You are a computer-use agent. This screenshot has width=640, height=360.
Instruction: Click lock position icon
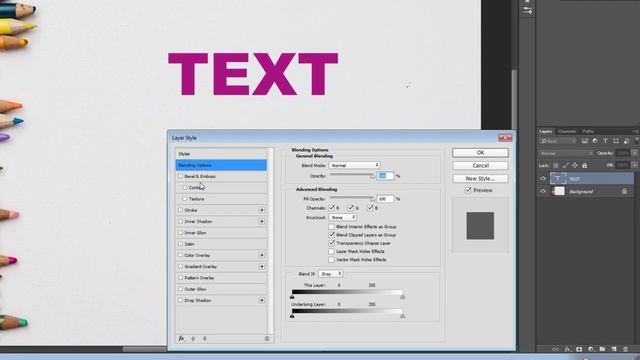[x=575, y=165]
